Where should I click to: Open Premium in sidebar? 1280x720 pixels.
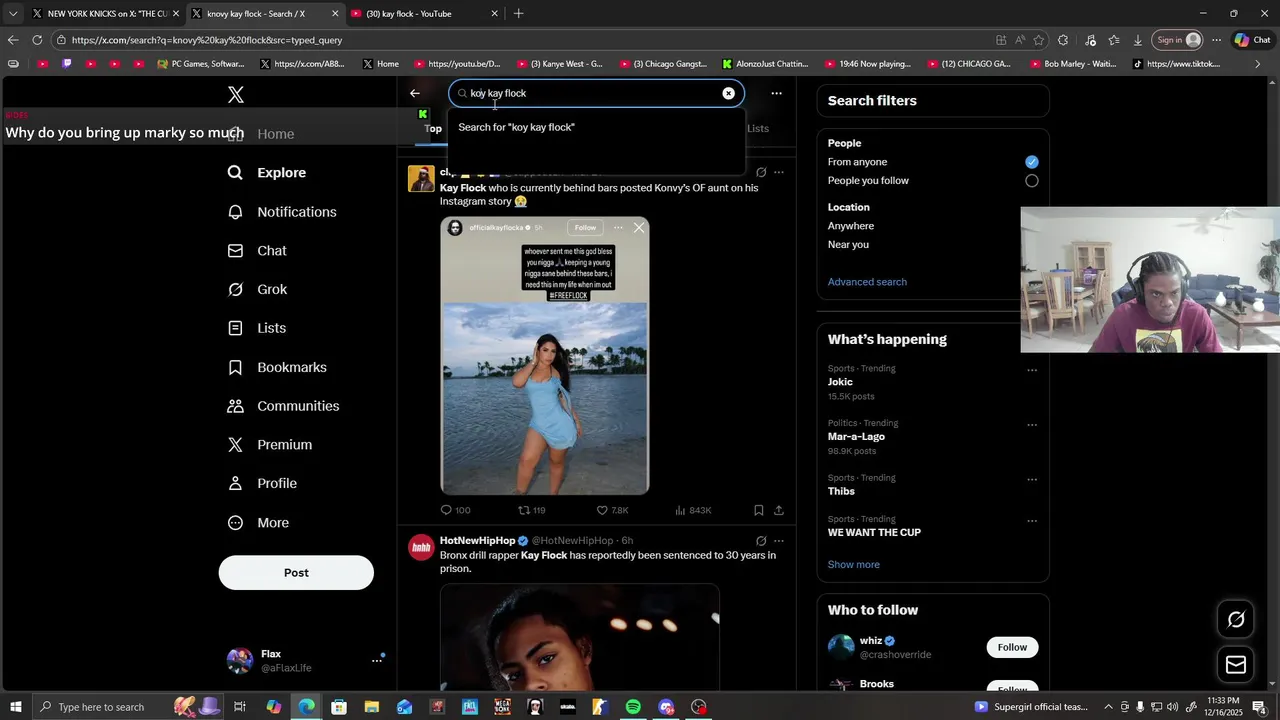tap(270, 445)
